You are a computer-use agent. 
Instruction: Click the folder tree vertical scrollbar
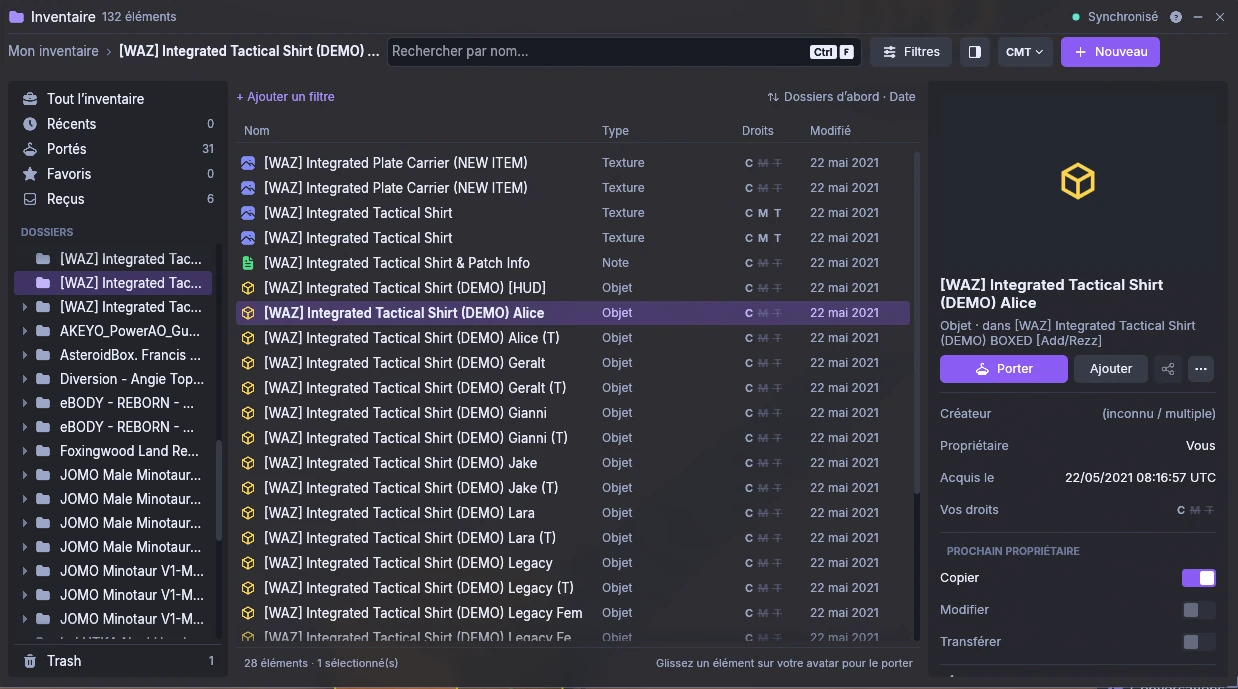(219, 490)
